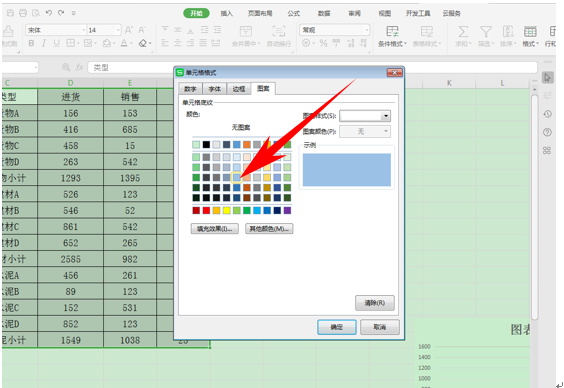Viewport: 564px width, 388px height.
Task: Click the AutoSum sigma icon
Action: coord(463,32)
